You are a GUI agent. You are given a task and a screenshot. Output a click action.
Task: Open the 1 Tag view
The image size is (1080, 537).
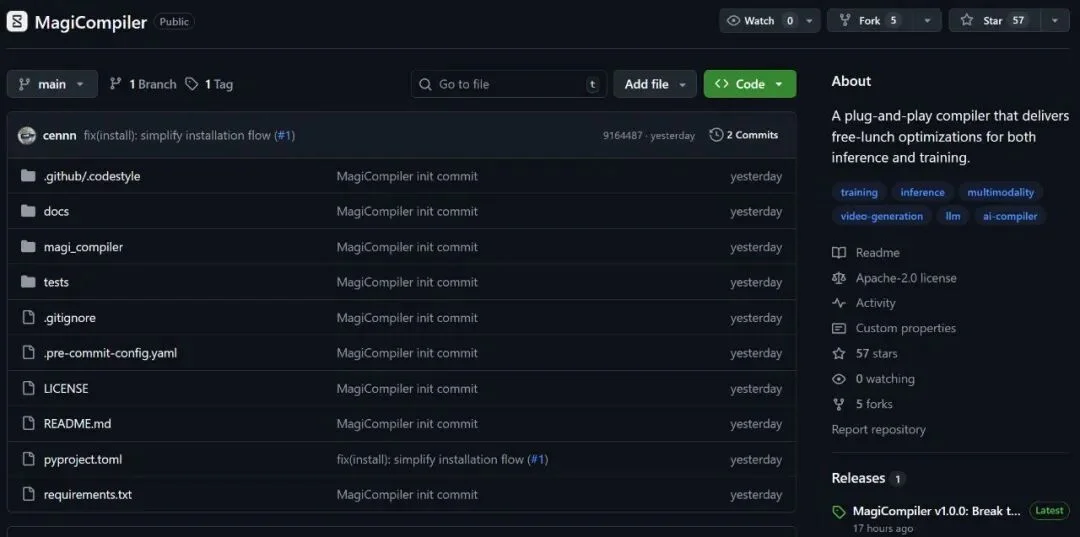tap(209, 84)
